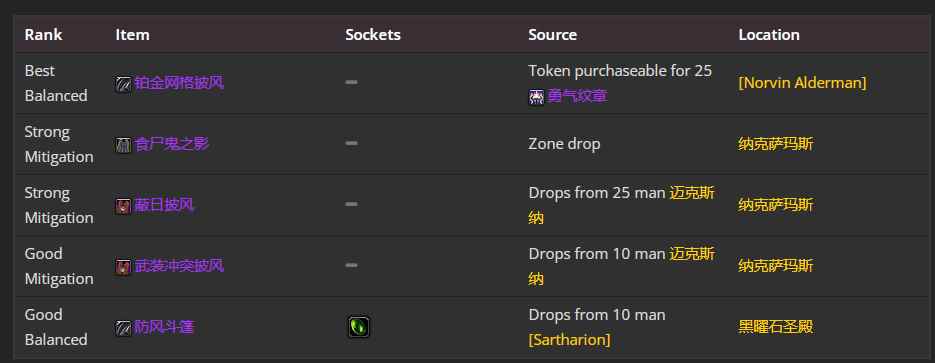
Task: Open the 蔽日披风 item link
Action: pos(164,206)
